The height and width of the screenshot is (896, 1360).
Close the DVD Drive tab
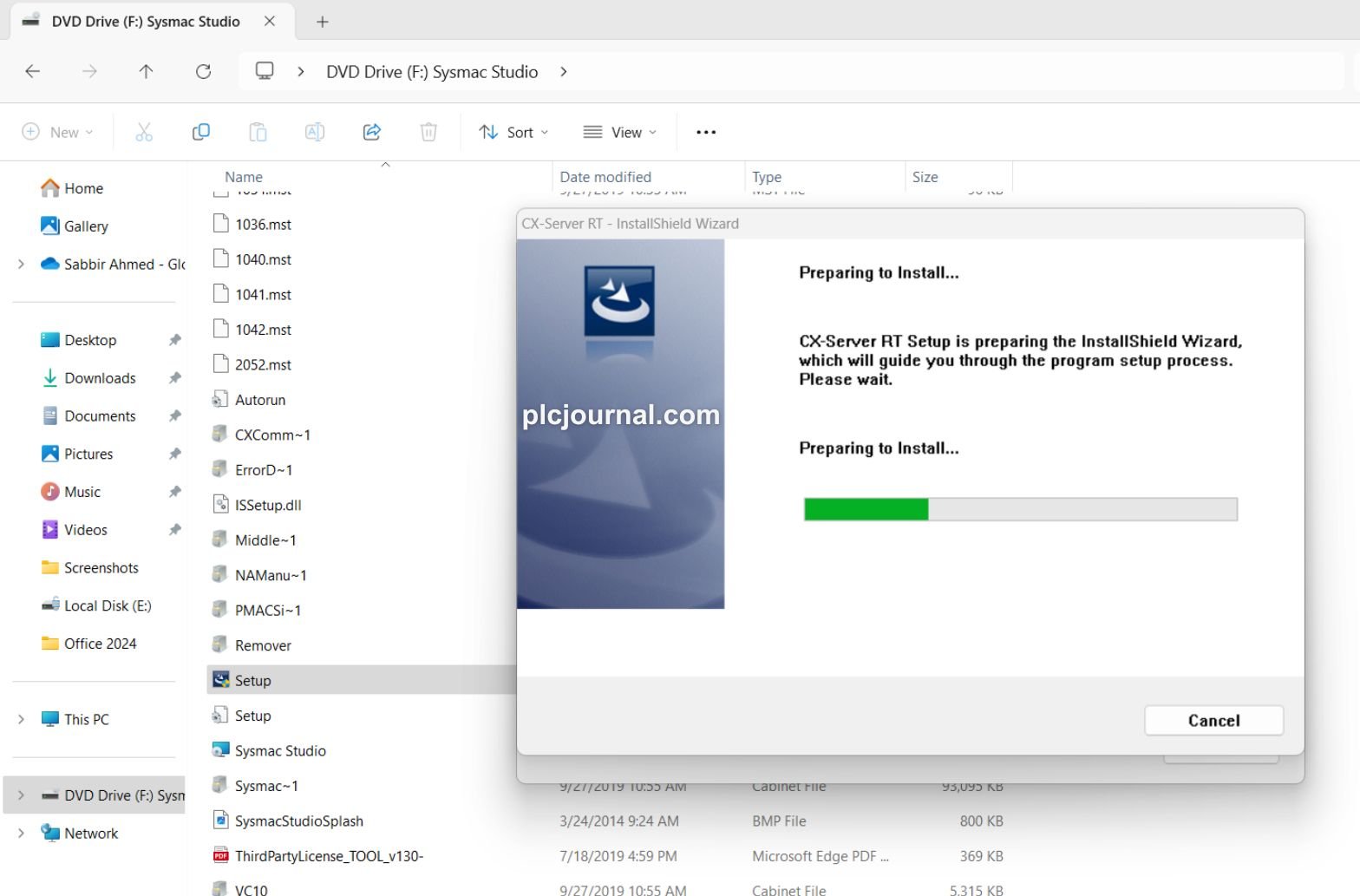point(270,22)
